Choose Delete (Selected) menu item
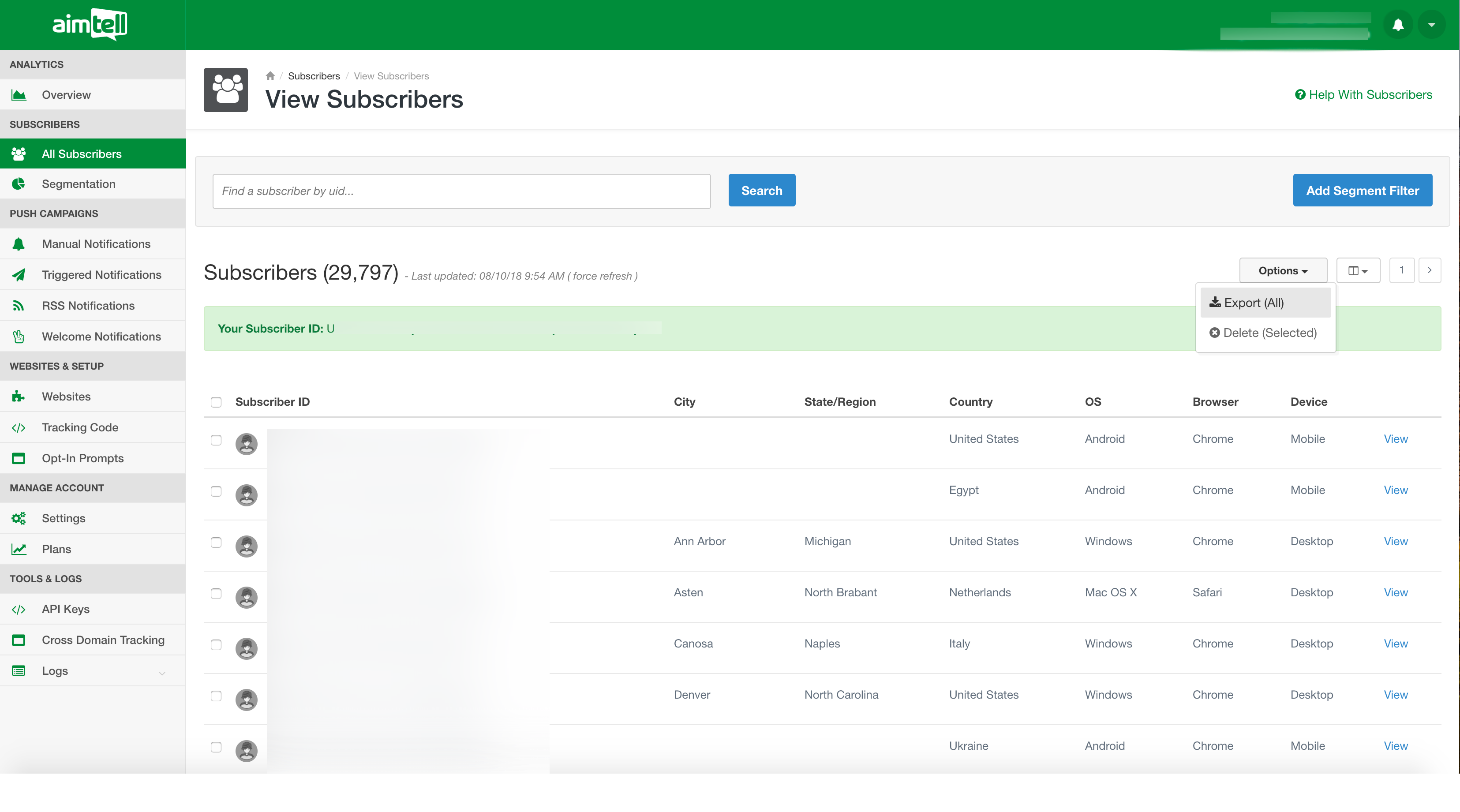1460x812 pixels. click(1263, 333)
